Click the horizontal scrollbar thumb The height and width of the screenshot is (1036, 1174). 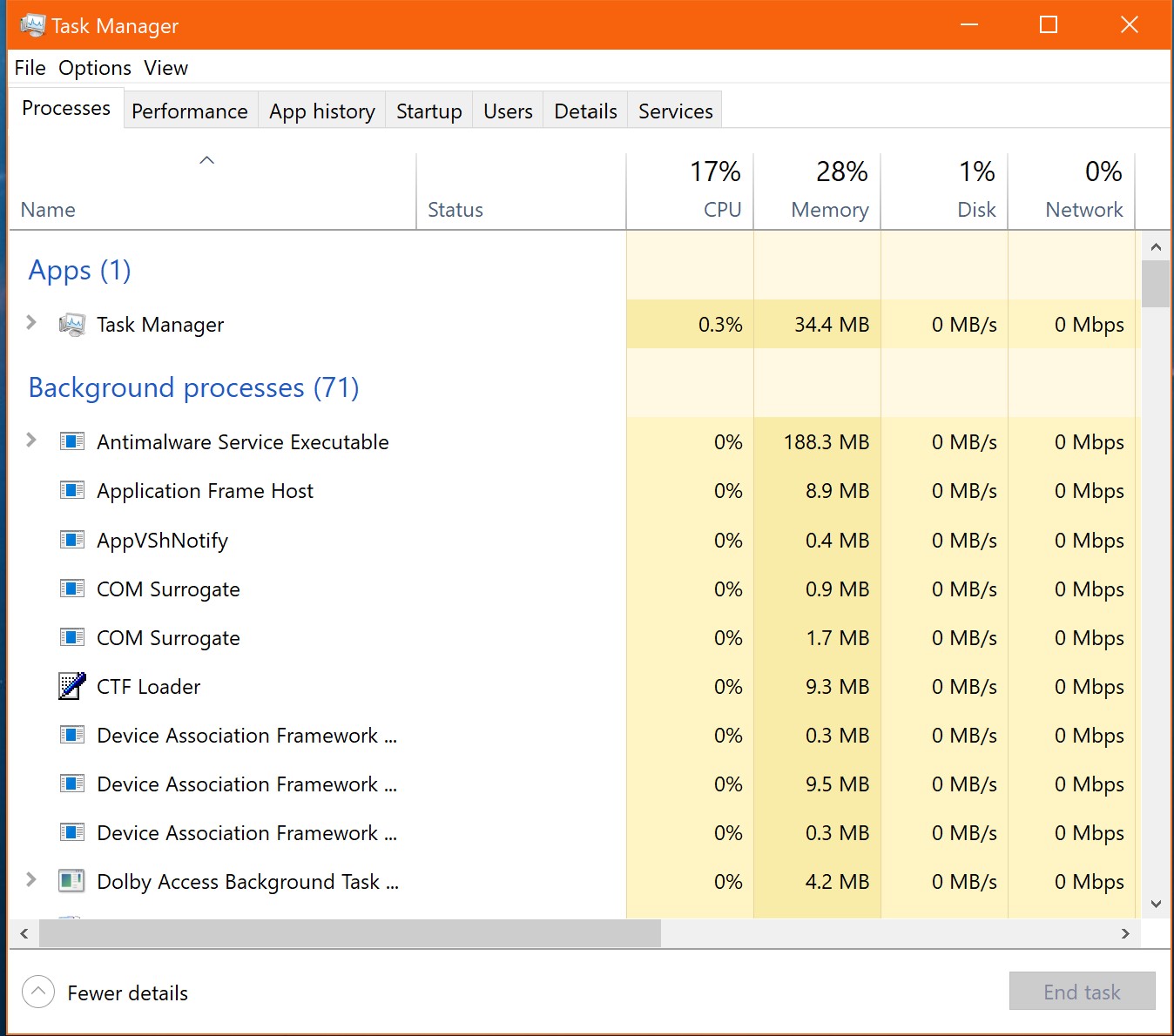[x=350, y=933]
